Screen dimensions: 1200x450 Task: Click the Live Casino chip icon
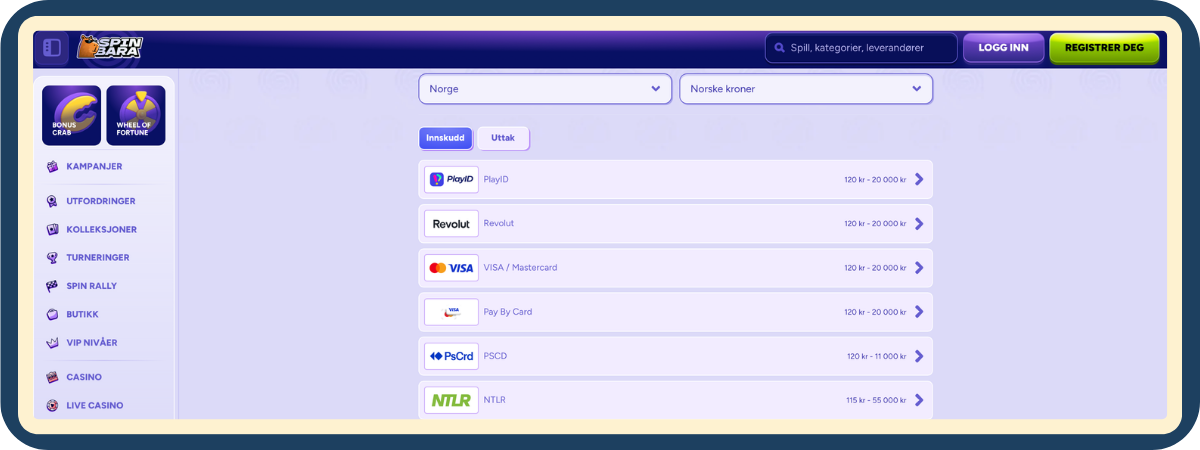click(52, 405)
